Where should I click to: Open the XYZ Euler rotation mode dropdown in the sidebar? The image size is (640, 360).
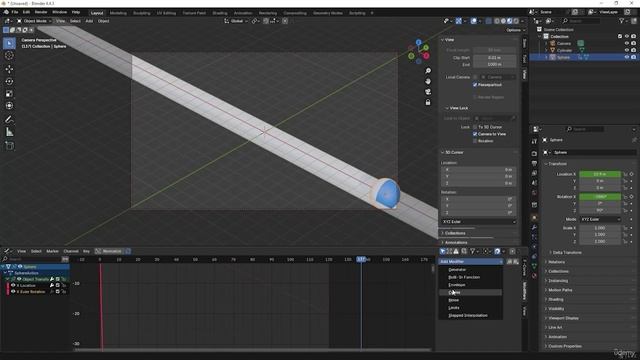click(479, 222)
